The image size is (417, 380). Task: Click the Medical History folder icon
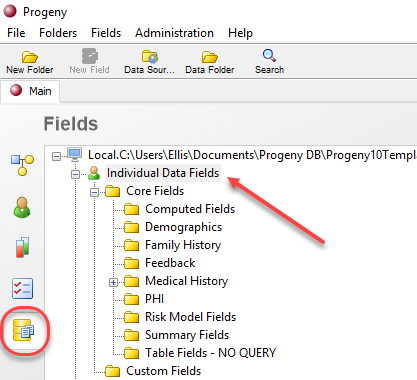coord(131,281)
